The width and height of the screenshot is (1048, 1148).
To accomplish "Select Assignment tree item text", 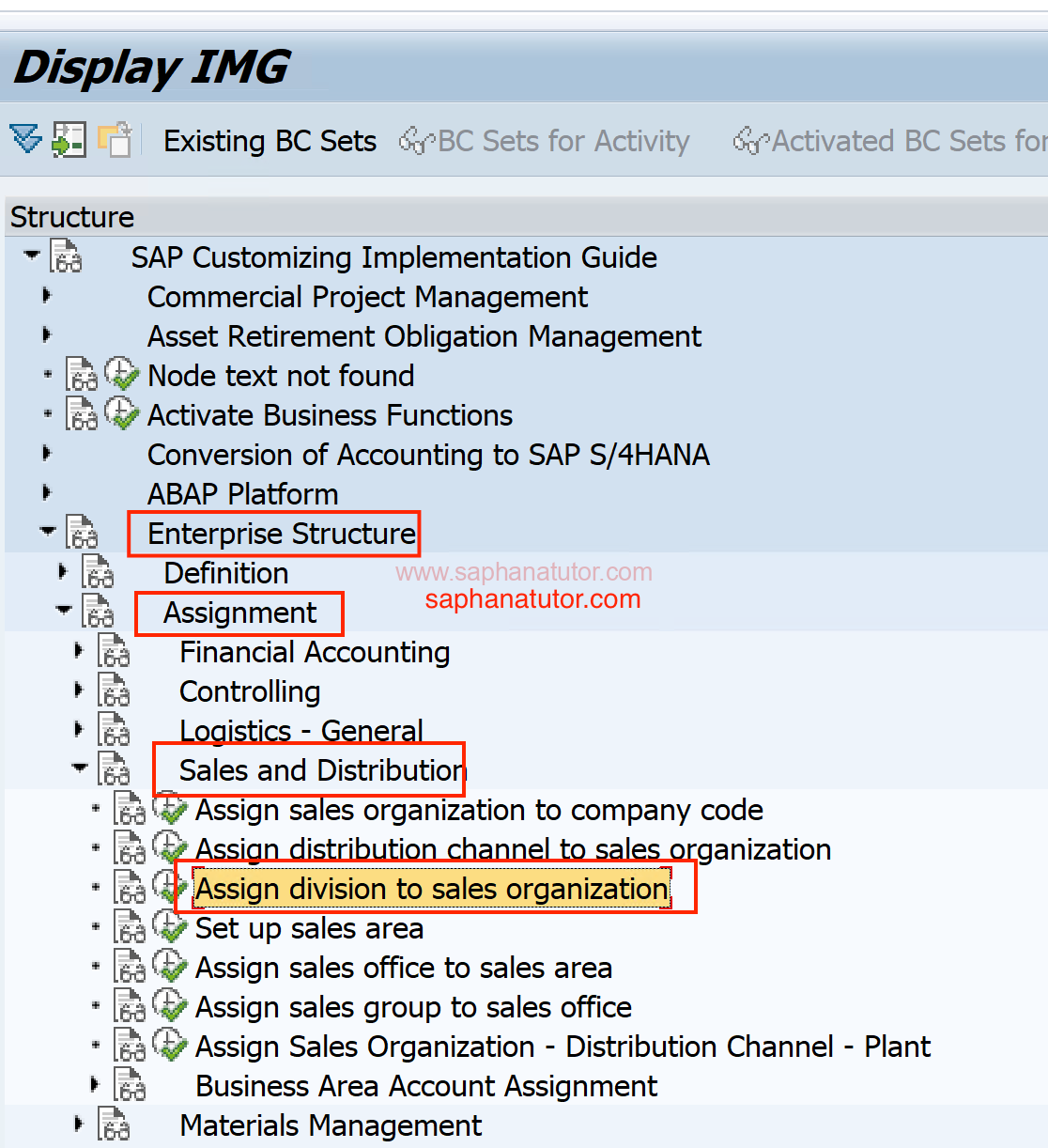I will (x=240, y=613).
